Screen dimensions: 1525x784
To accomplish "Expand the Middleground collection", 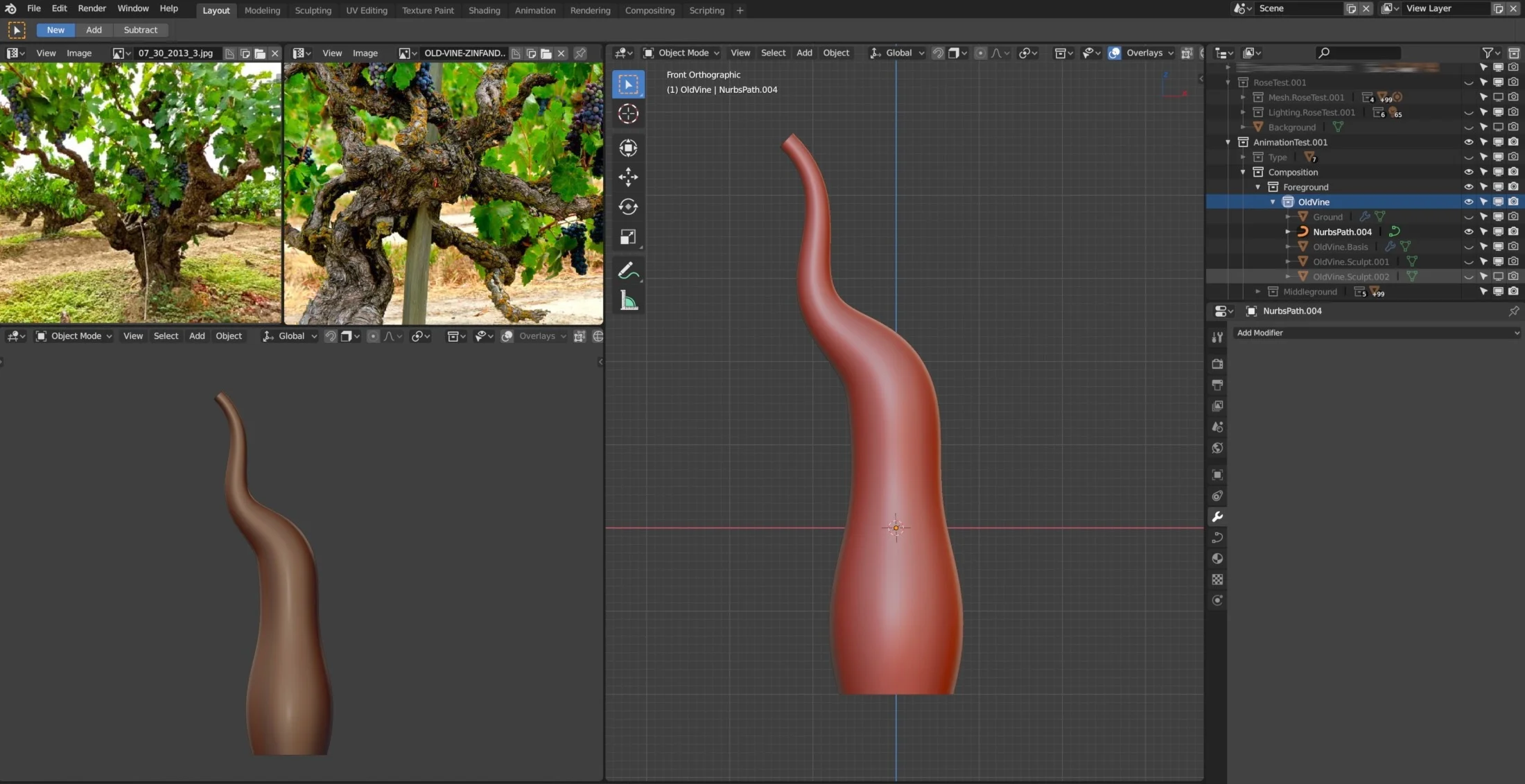I will pos(1258,292).
